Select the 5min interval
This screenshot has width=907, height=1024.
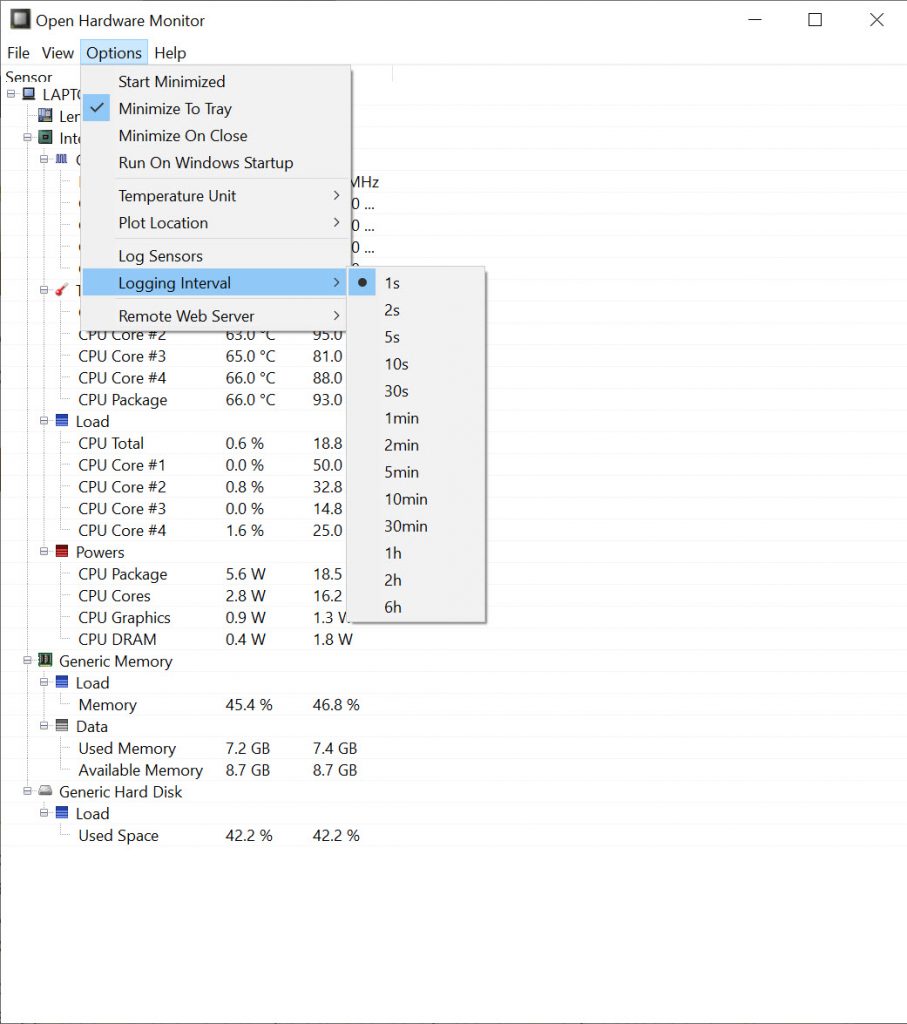click(x=417, y=472)
